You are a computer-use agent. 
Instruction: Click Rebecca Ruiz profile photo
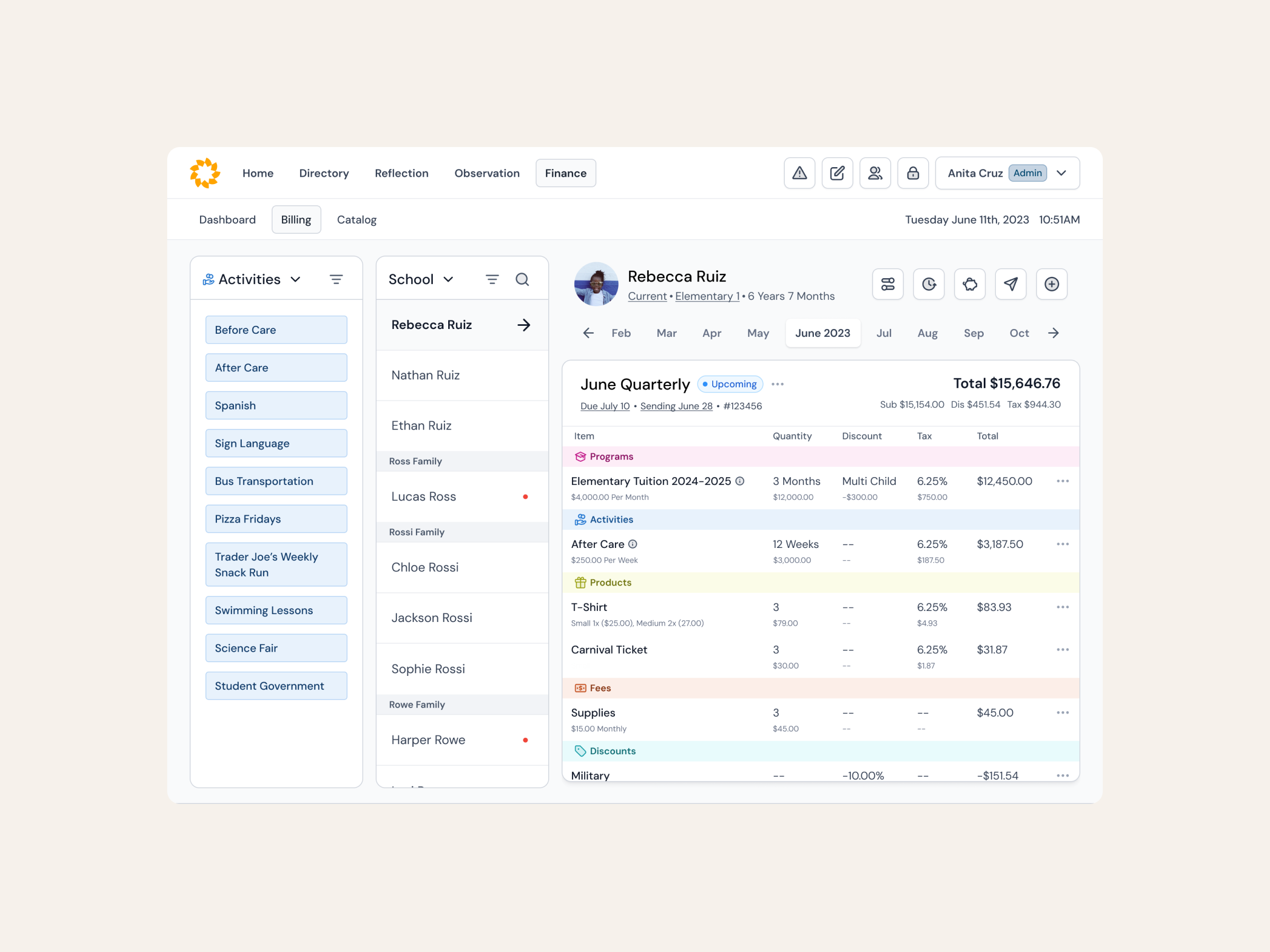coord(596,285)
